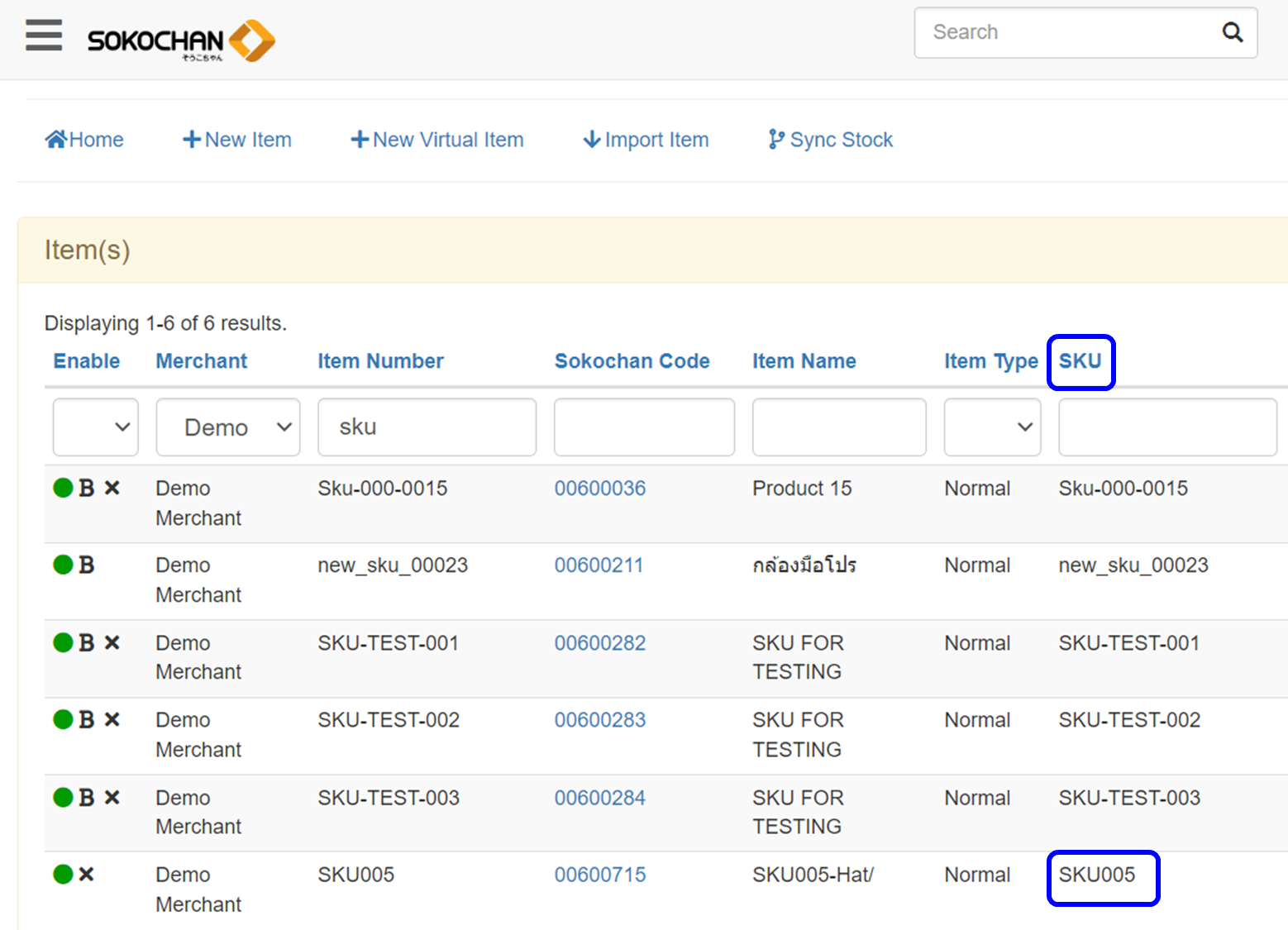Sort the table by SKU column header

coord(1080,361)
